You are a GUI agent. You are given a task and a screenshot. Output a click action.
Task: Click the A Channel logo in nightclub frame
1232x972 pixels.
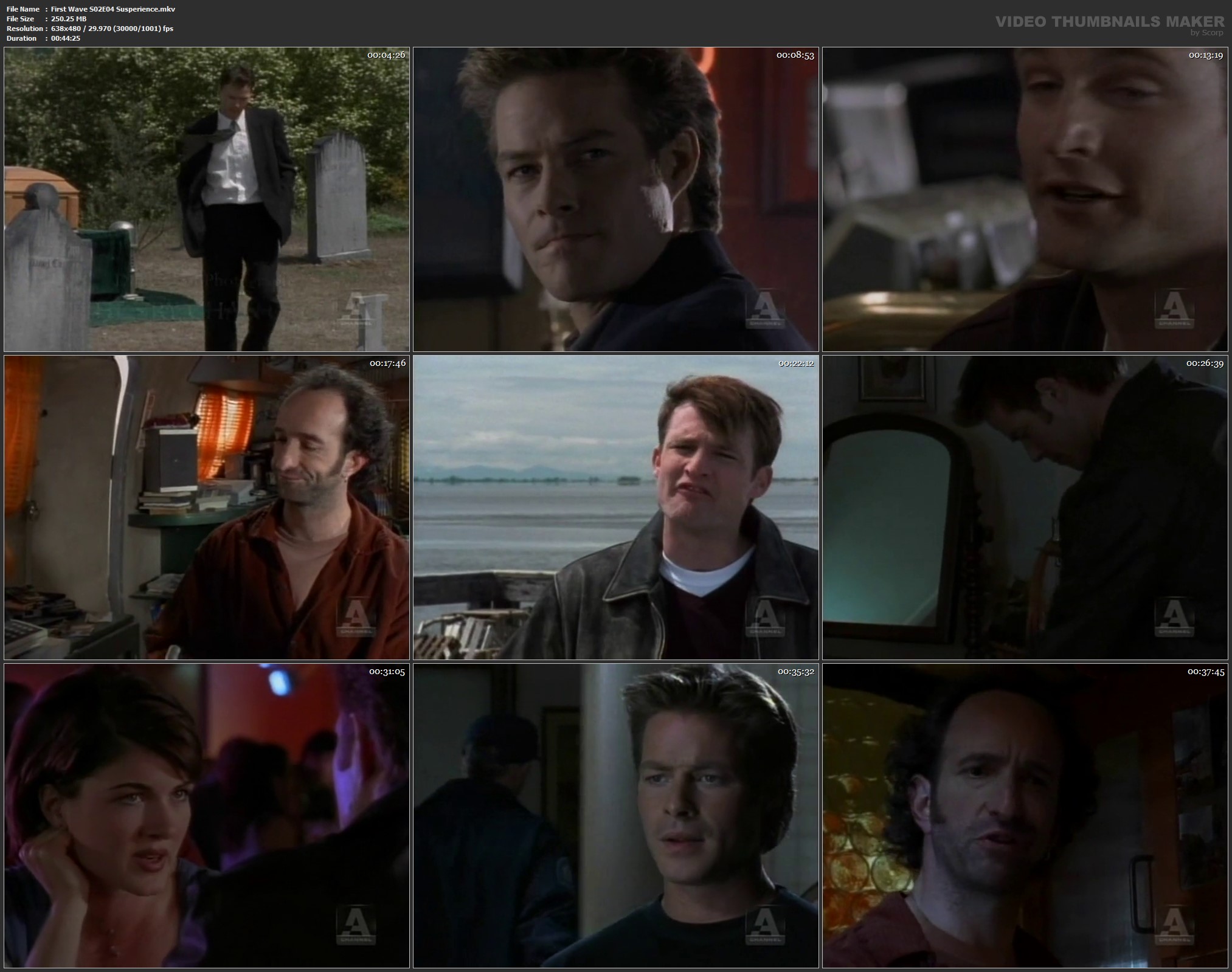click(x=356, y=926)
